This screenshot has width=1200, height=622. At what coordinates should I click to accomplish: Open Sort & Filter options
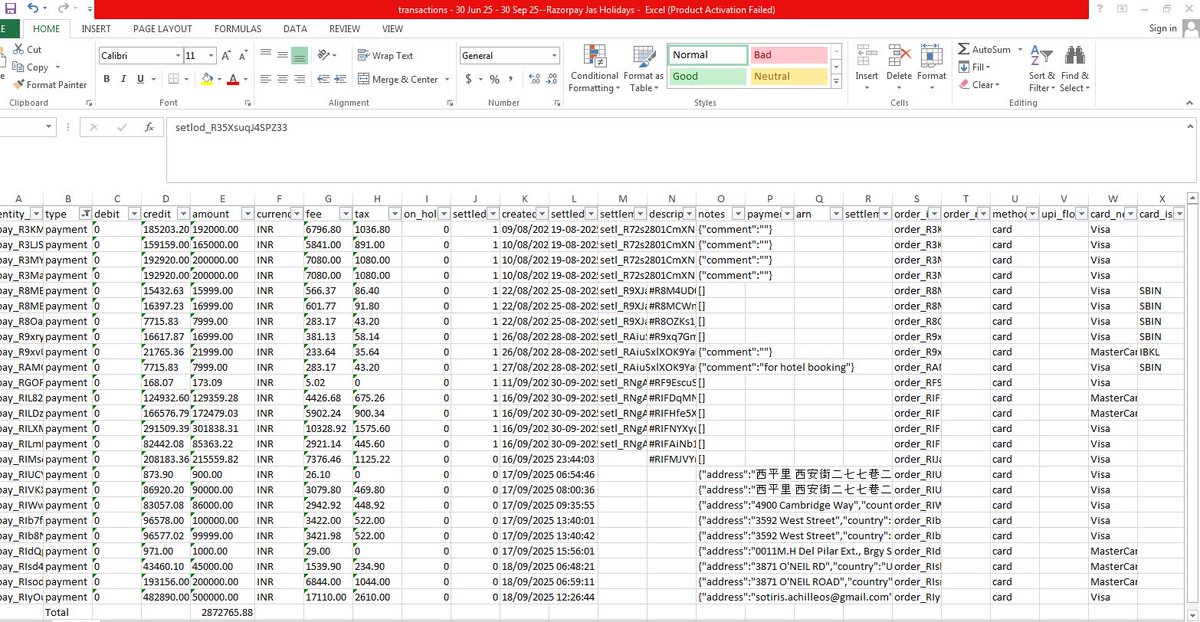coord(1041,68)
